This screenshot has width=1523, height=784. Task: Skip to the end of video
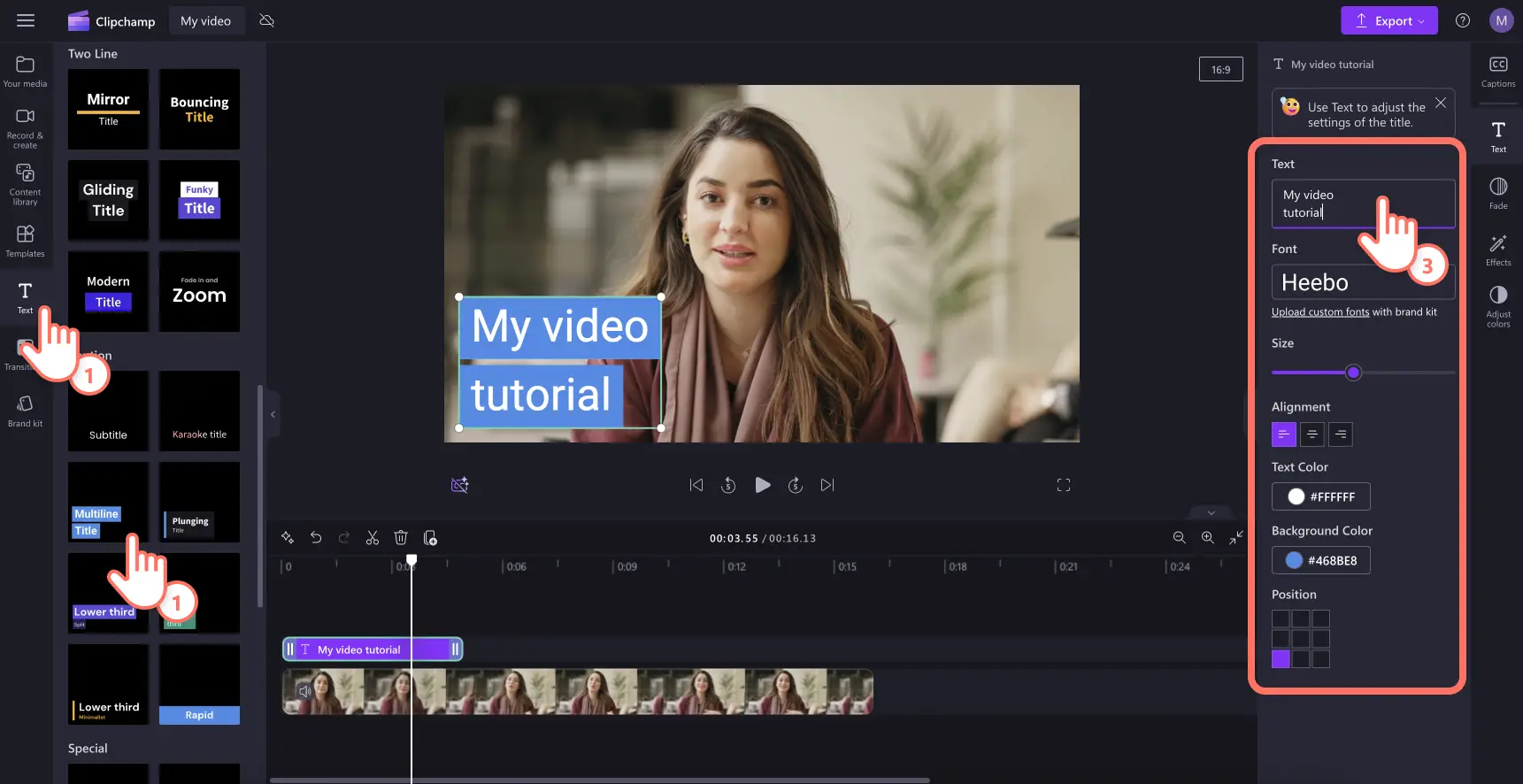827,485
